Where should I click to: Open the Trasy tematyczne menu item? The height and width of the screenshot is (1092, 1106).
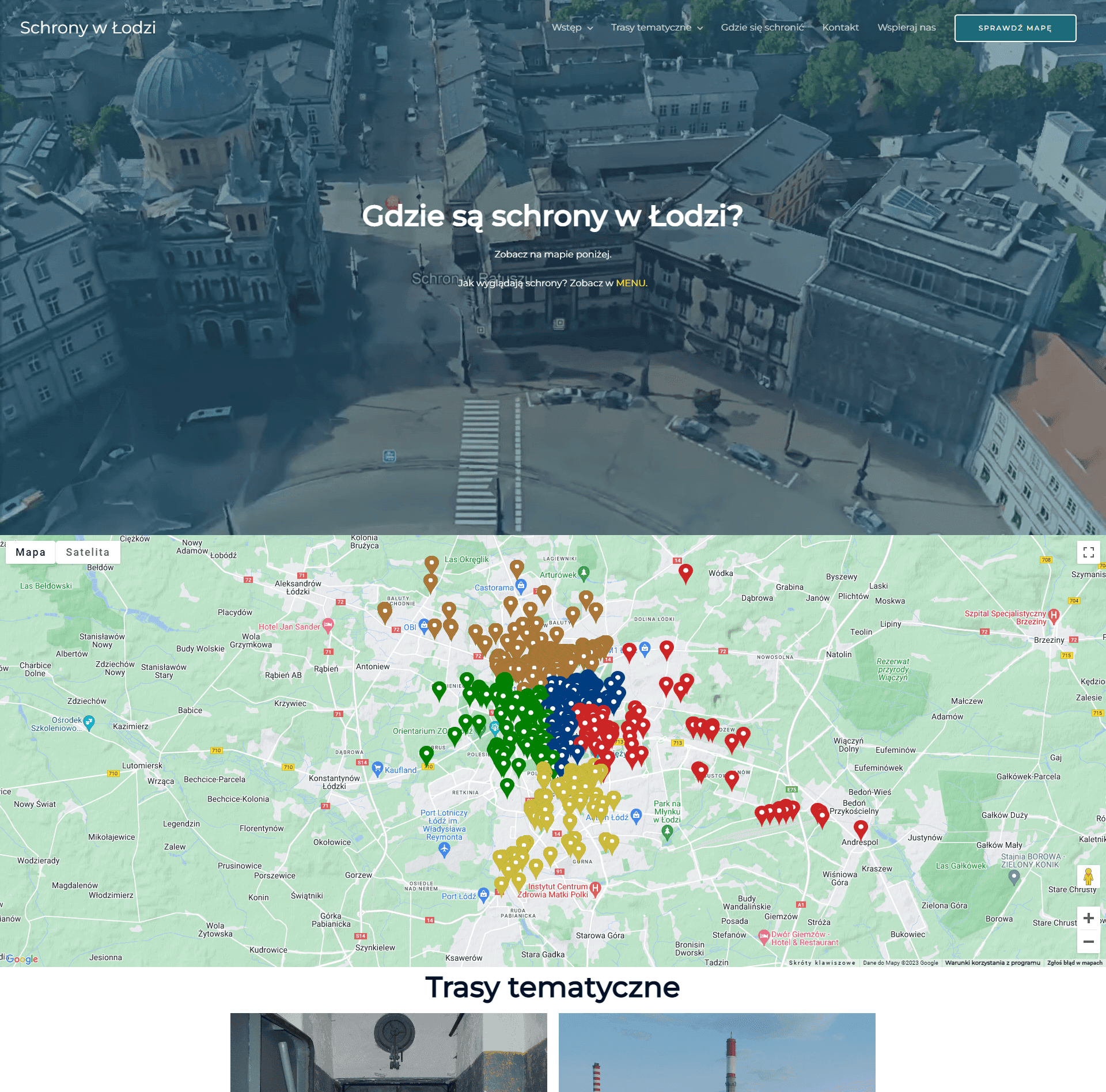(x=651, y=28)
